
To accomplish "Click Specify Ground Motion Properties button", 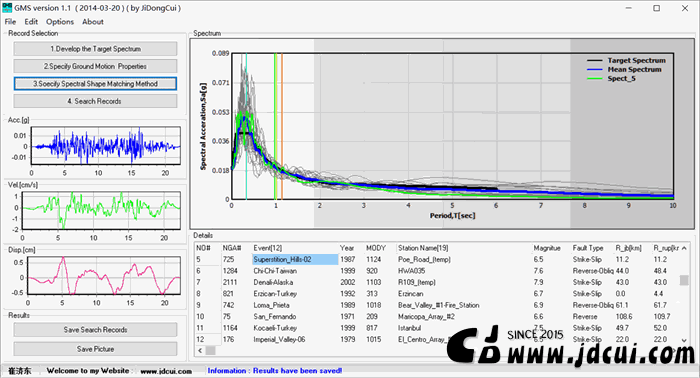I will [95, 66].
